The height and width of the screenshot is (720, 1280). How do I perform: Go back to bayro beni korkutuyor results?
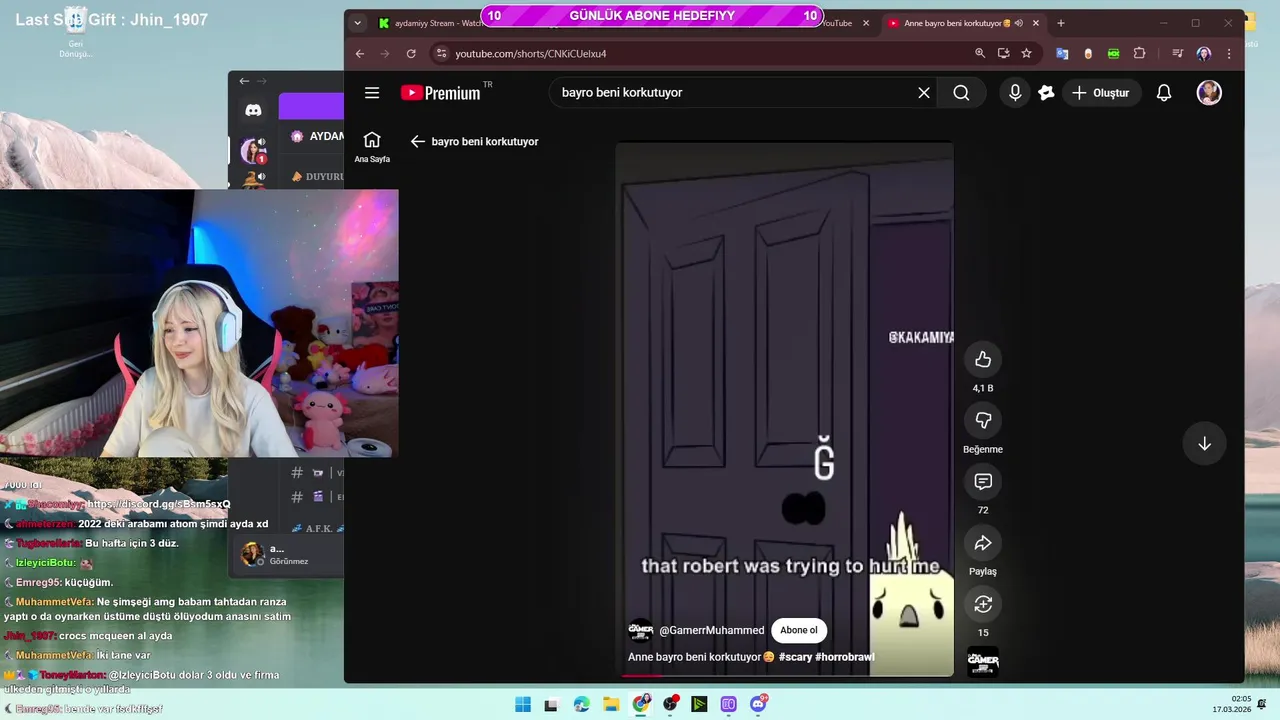[418, 142]
